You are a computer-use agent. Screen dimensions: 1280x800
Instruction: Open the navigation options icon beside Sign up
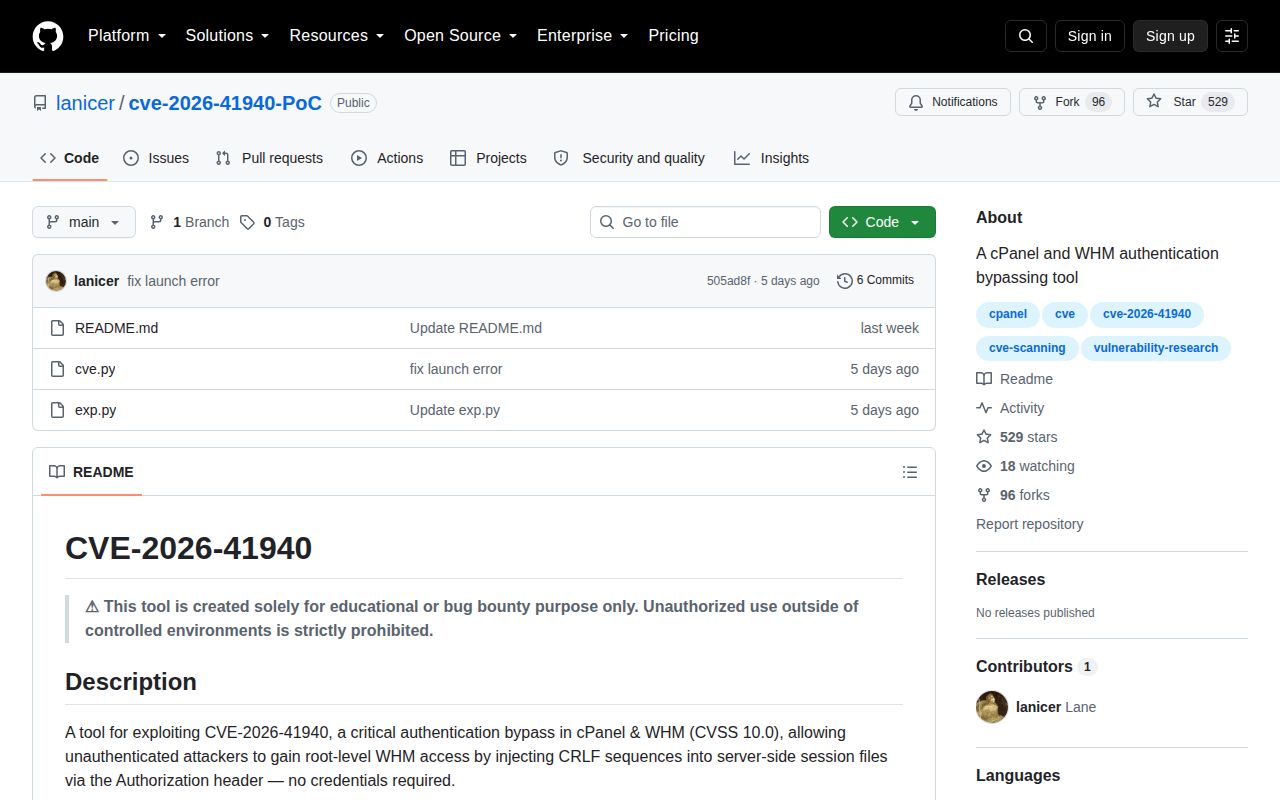click(1232, 36)
